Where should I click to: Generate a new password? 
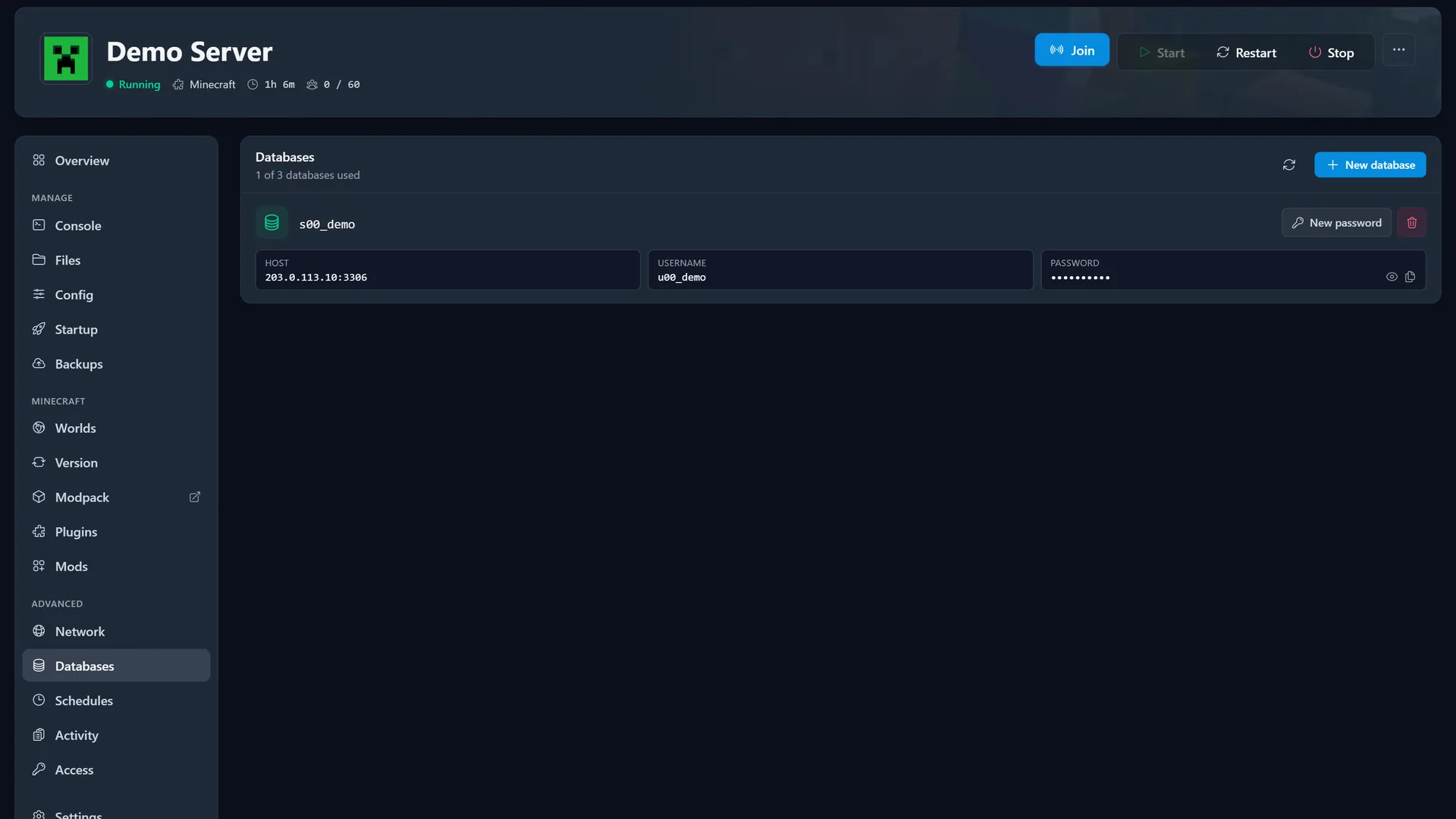pos(1336,223)
